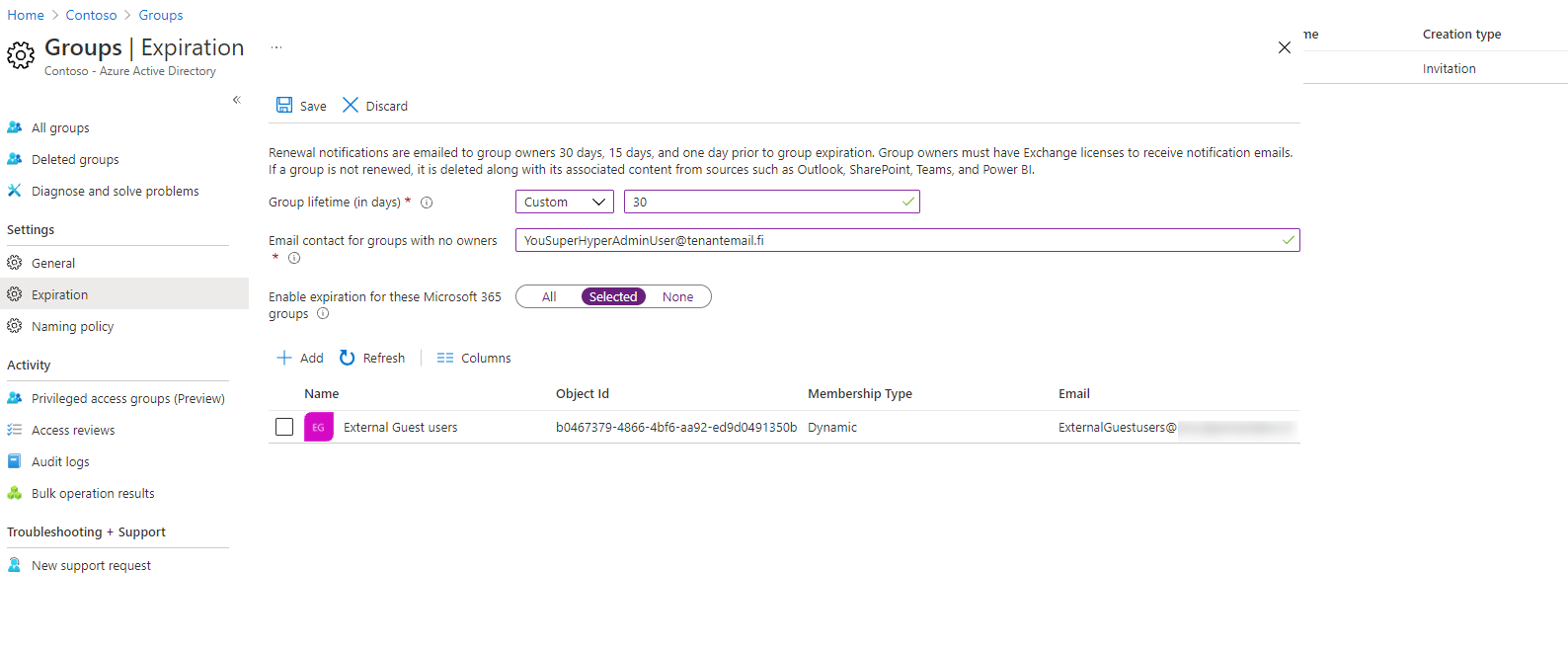Open the External Guest users group

pyautogui.click(x=400, y=427)
